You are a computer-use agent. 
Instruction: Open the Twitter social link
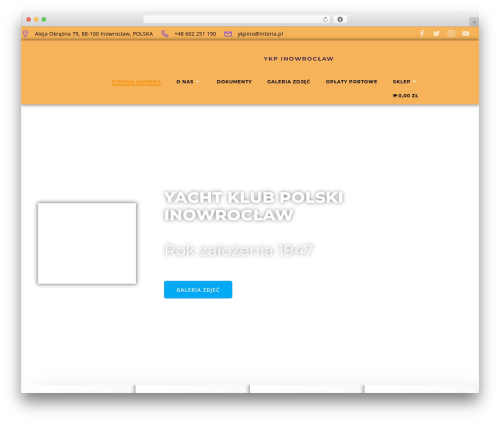pos(436,33)
